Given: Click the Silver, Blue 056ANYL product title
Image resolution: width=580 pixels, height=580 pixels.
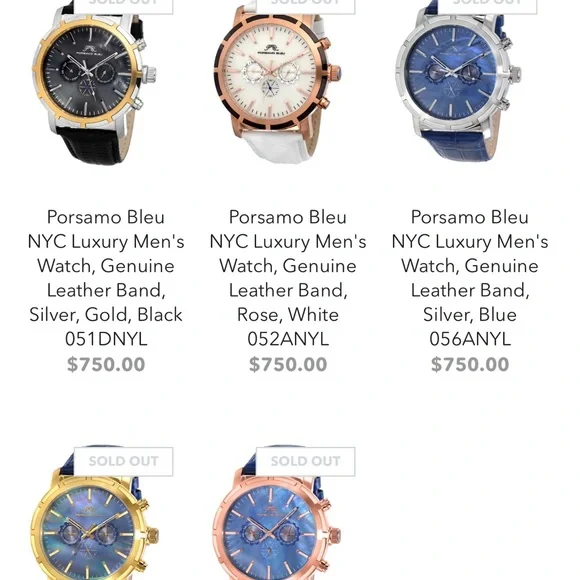Looking at the screenshot, I should pos(470,278).
